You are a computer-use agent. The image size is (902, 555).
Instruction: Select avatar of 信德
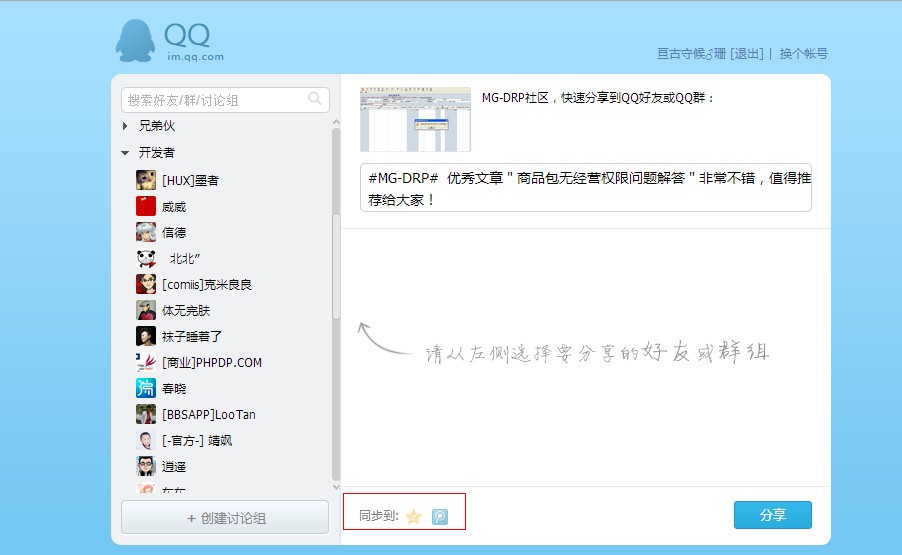pos(146,232)
